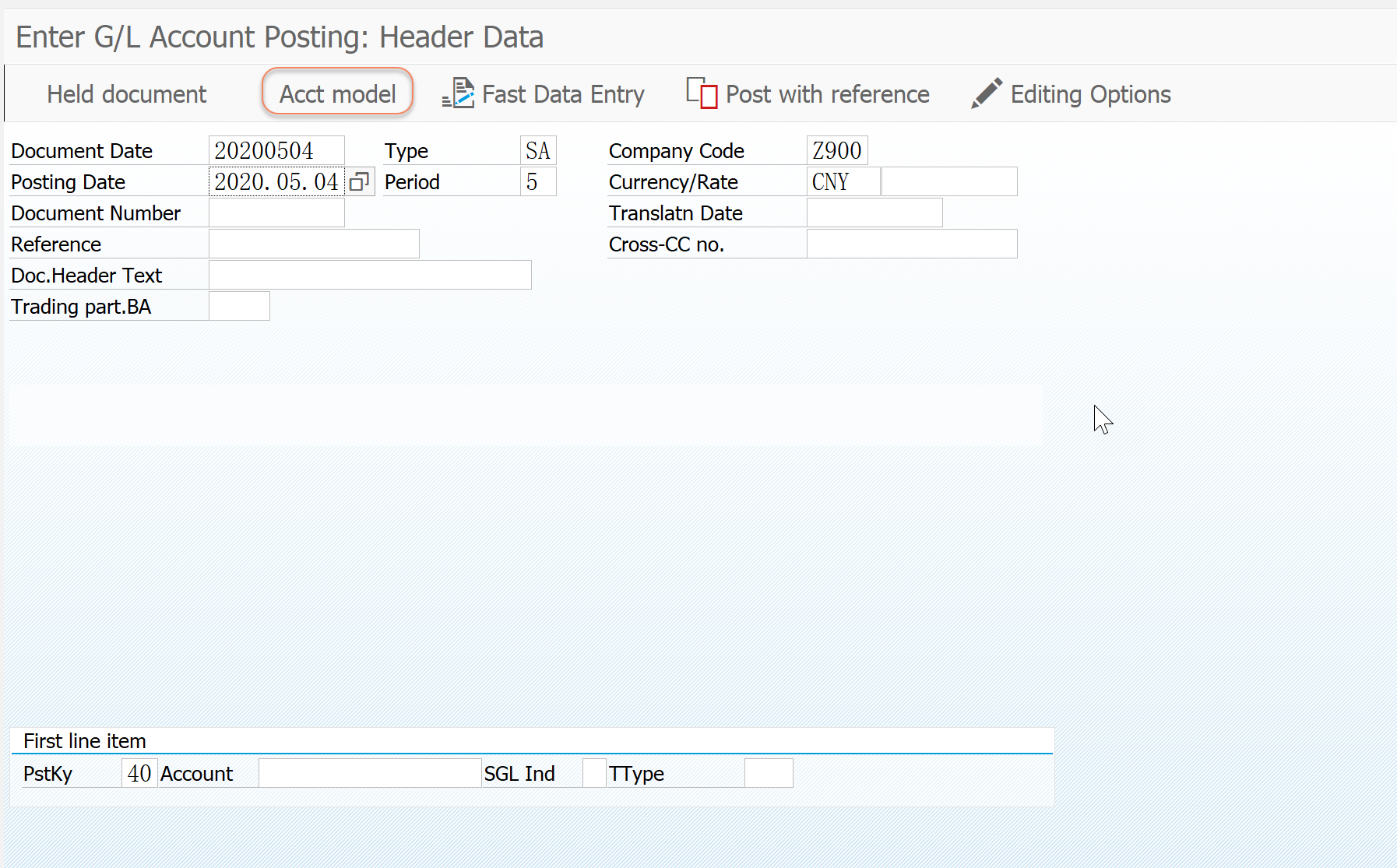Click the Doc.Header Text field

(x=370, y=274)
